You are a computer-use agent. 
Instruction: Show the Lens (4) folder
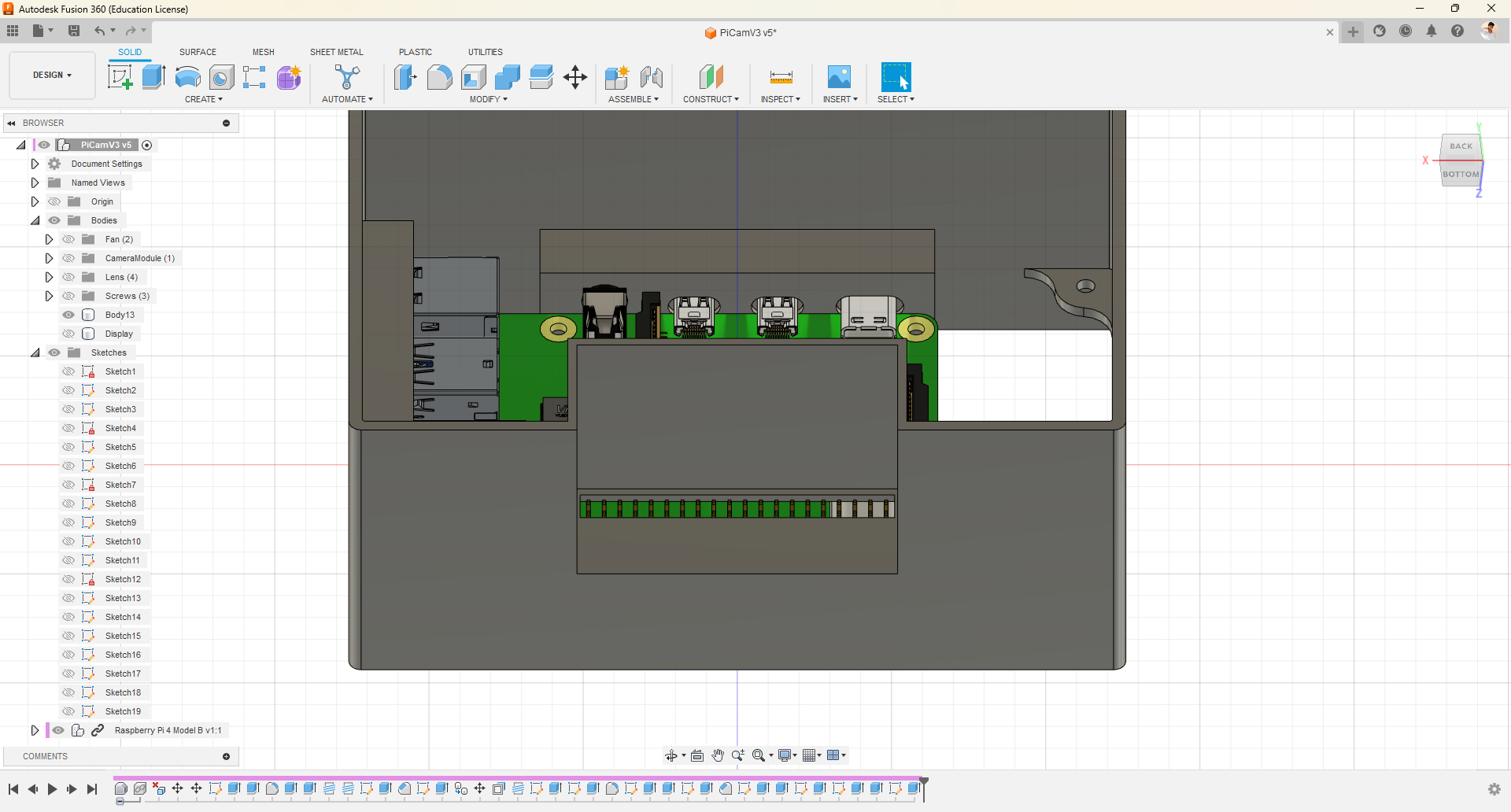click(x=68, y=277)
